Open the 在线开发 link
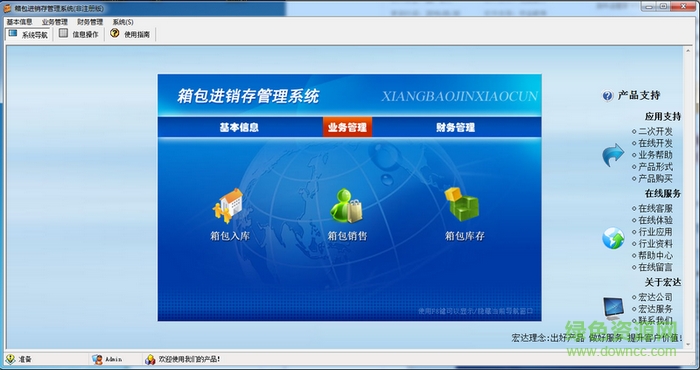Image resolution: width=700 pixels, height=370 pixels. pyautogui.click(x=655, y=143)
